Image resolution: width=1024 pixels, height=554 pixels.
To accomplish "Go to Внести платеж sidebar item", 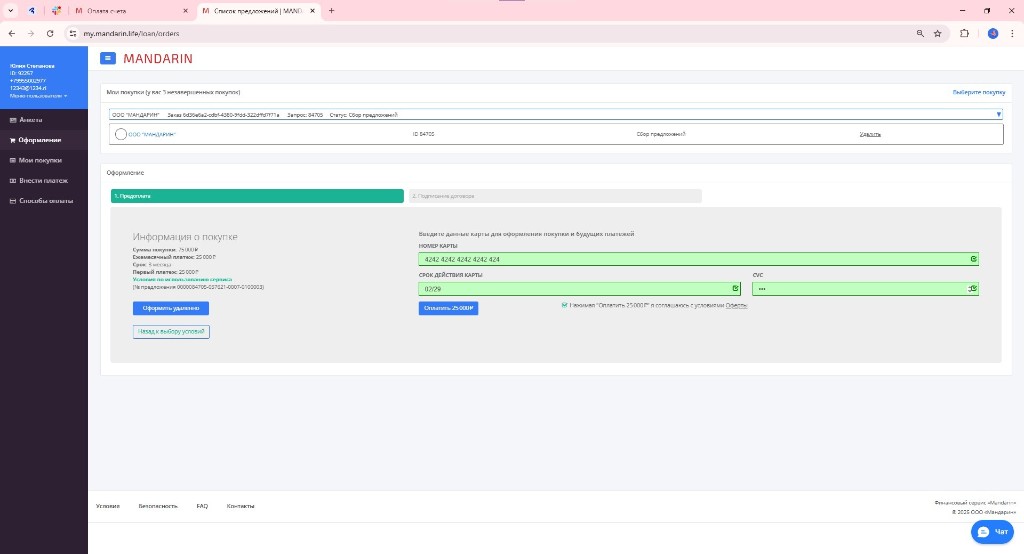I will point(43,181).
